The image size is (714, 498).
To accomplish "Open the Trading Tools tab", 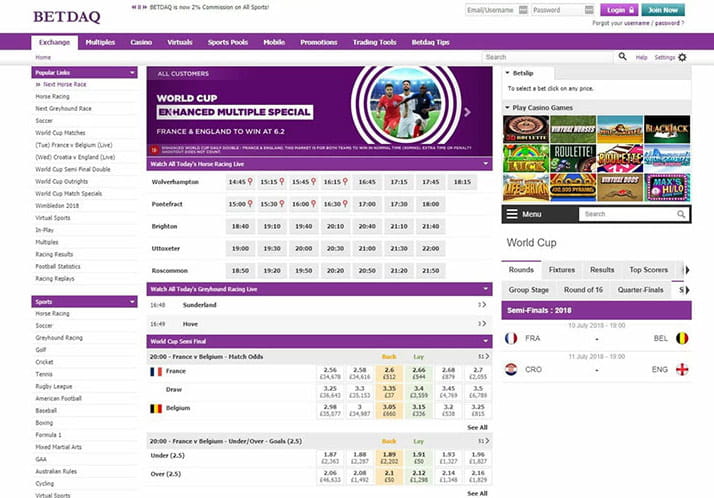I will pyautogui.click(x=374, y=42).
